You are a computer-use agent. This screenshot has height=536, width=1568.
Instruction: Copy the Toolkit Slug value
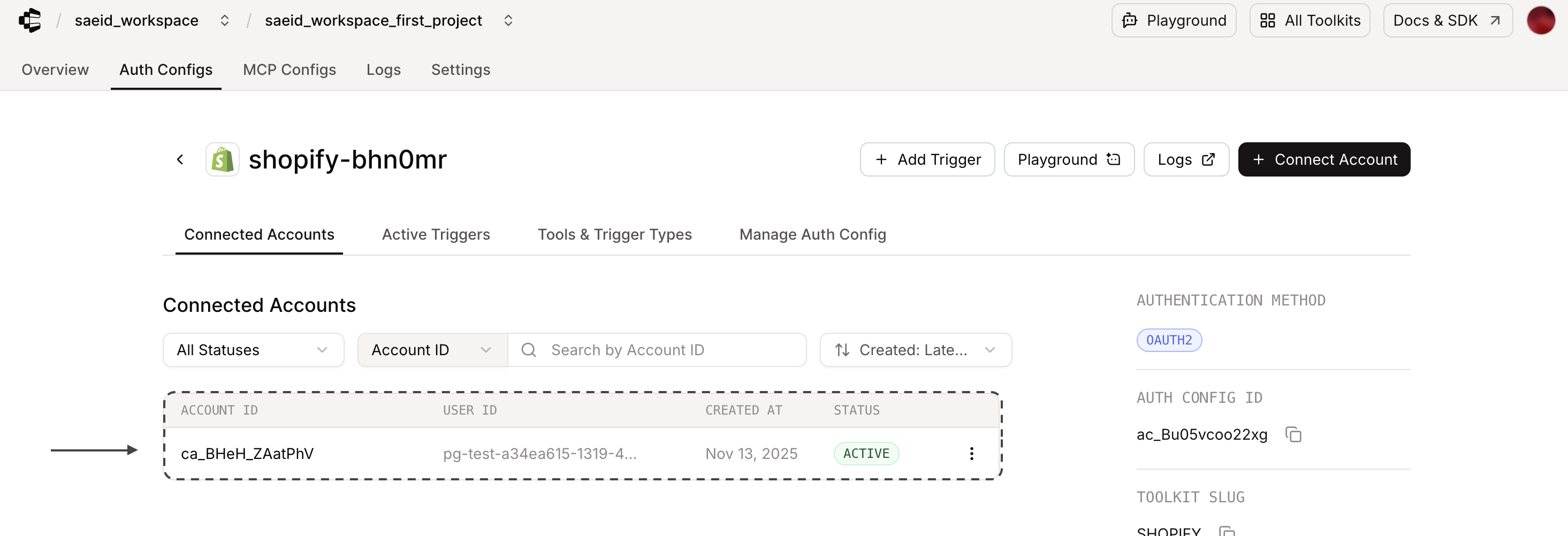(1227, 531)
